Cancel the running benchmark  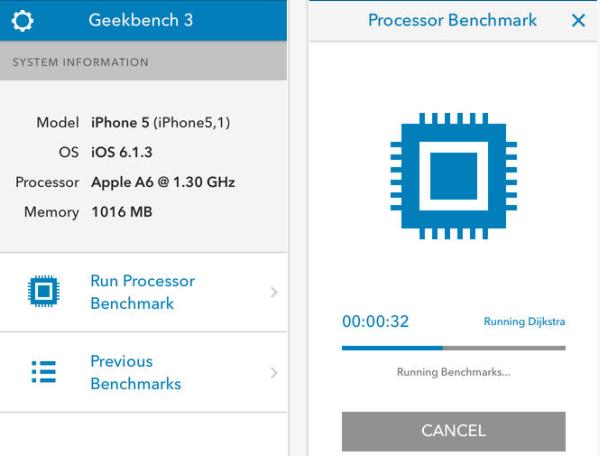coord(453,431)
